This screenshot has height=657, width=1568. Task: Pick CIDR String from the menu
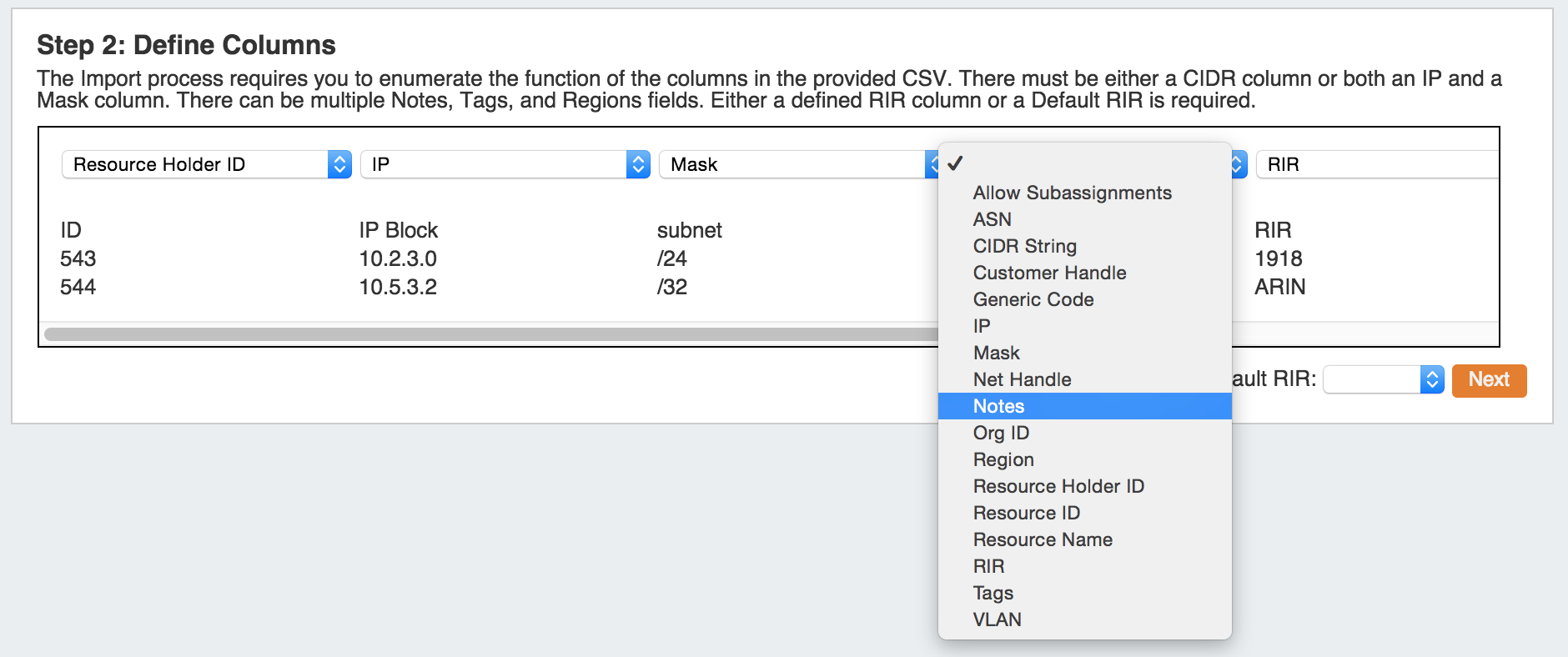tap(1024, 246)
